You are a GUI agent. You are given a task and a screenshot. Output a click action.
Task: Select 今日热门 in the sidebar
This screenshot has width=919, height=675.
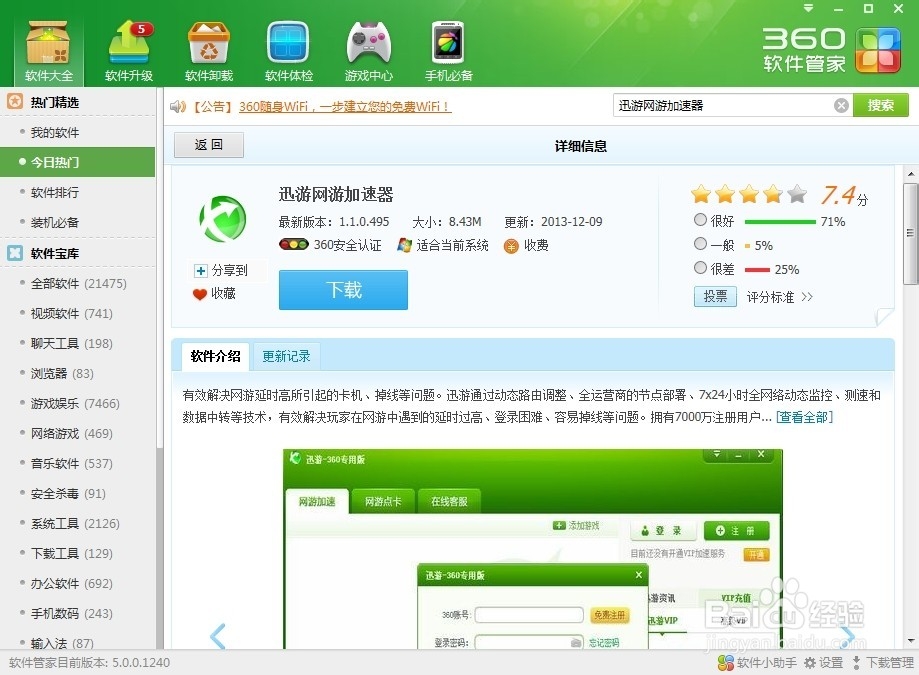[x=77, y=162]
